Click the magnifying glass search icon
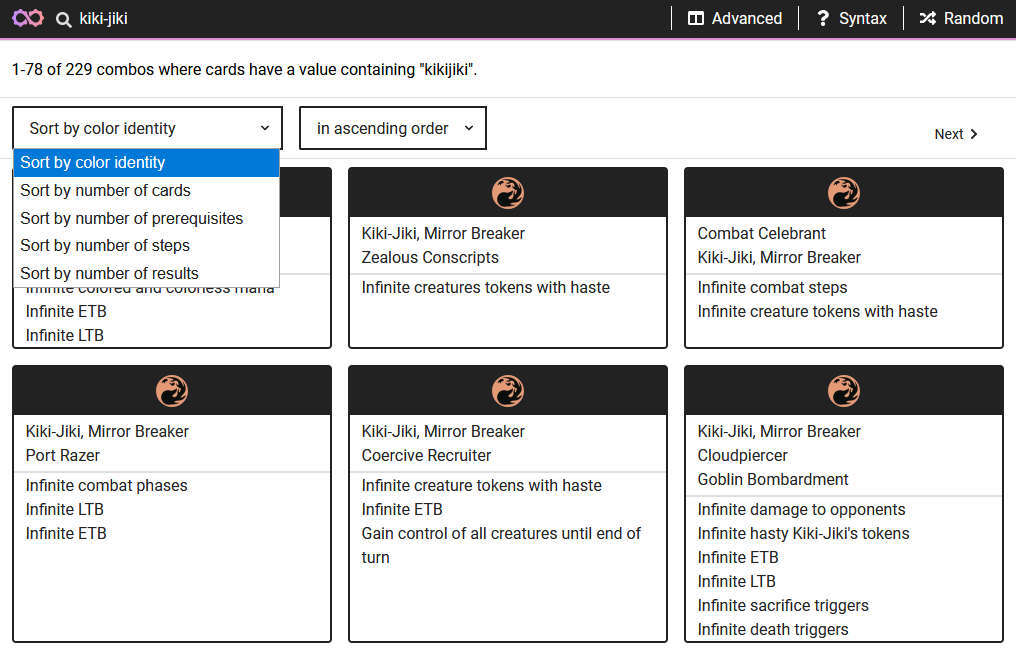The height and width of the screenshot is (652, 1016). click(64, 19)
